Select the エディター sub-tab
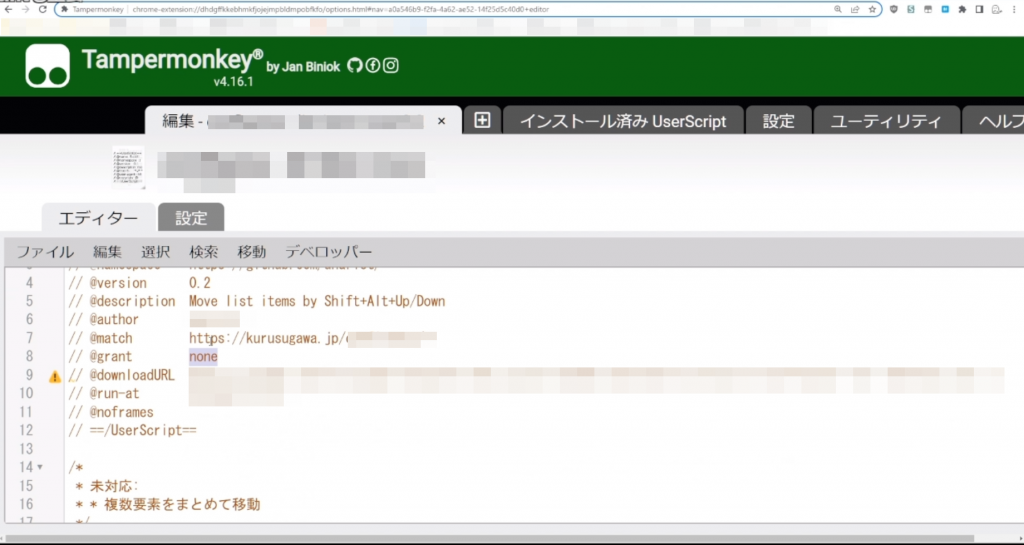This screenshot has height=545, width=1024. 99,217
